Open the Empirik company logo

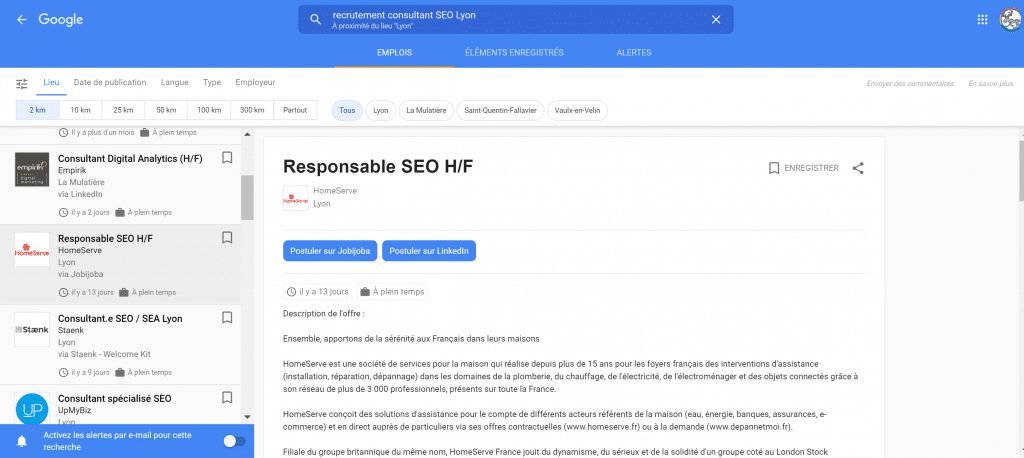[x=32, y=169]
